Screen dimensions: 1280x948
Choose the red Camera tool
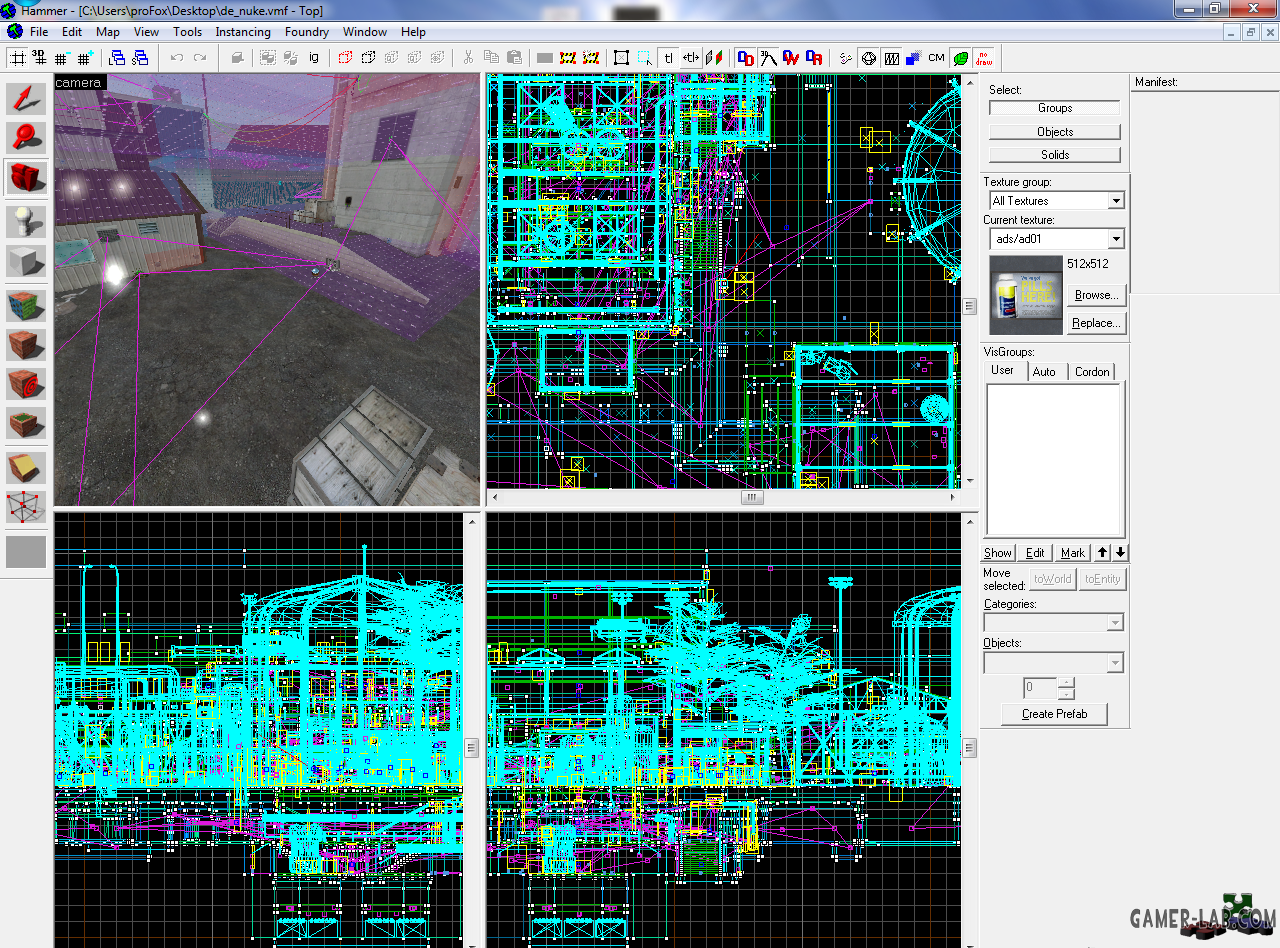27,178
